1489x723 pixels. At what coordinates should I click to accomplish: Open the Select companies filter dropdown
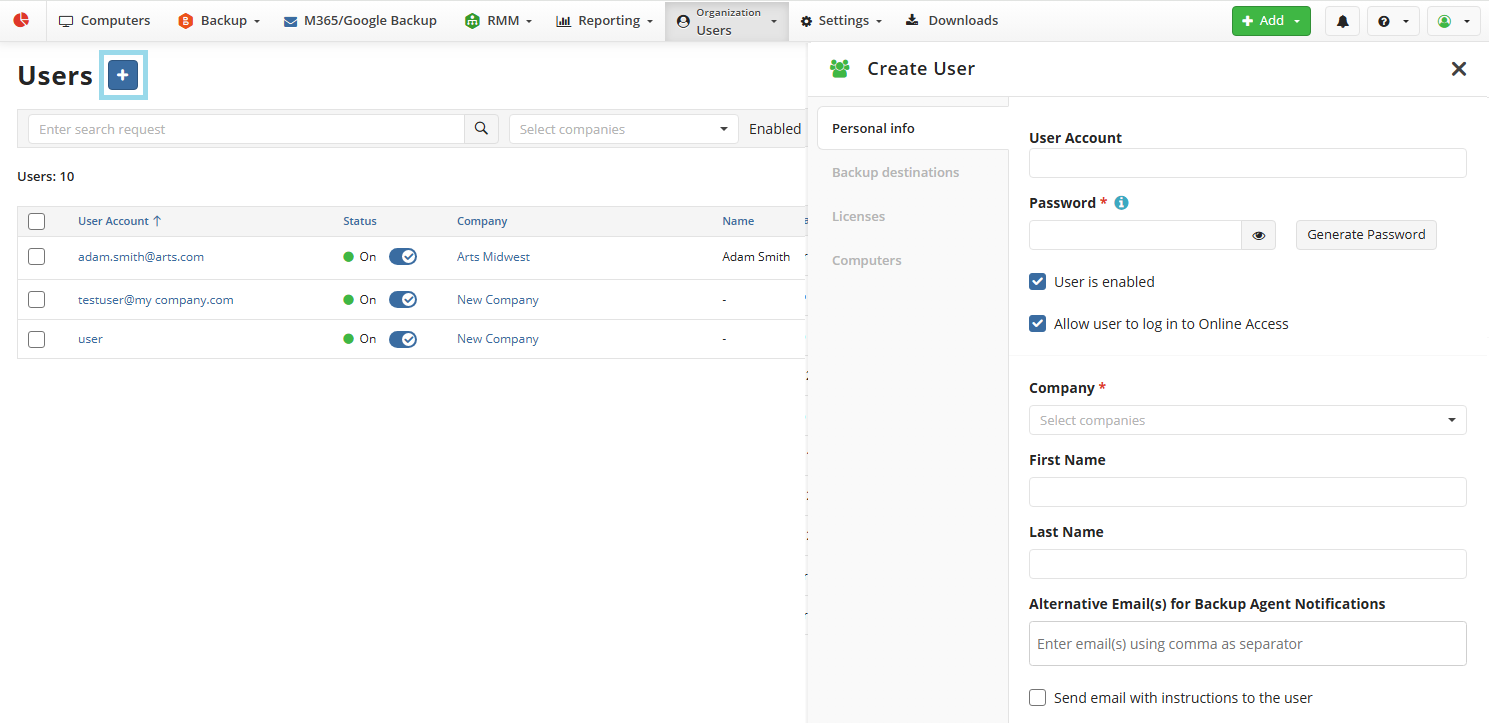(x=623, y=129)
